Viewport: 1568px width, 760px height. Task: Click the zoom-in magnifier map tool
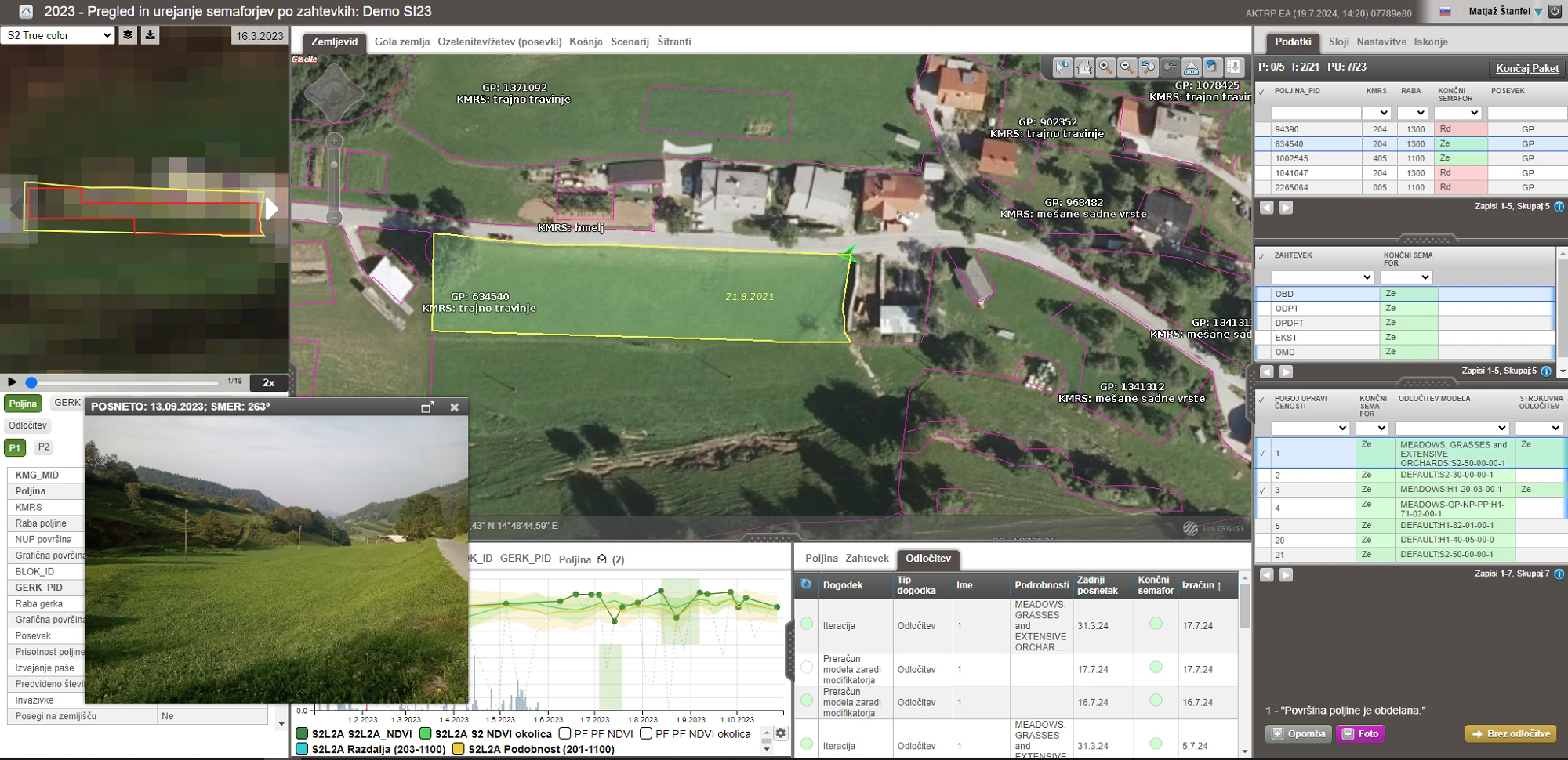point(1105,67)
